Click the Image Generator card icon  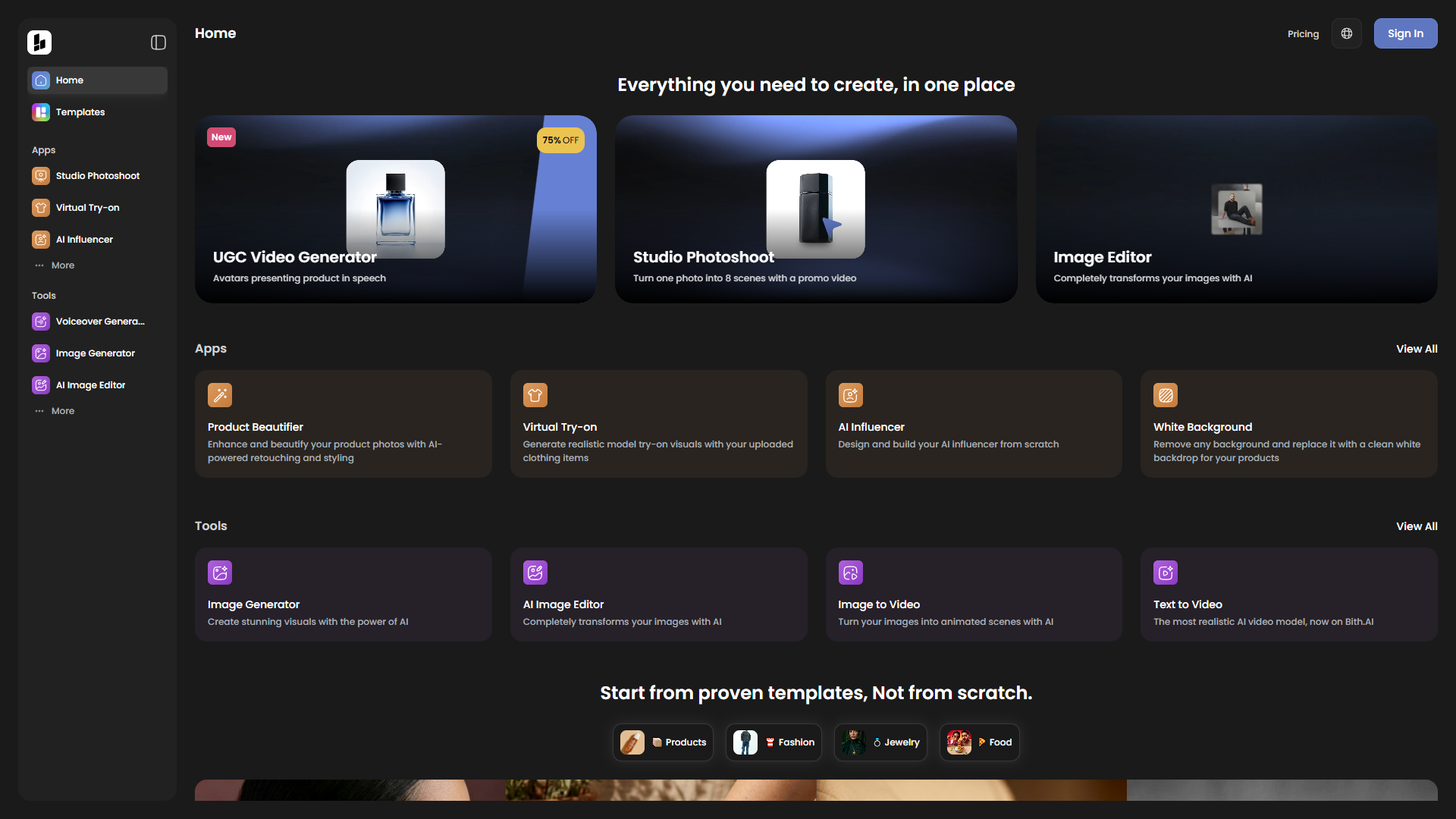point(220,573)
